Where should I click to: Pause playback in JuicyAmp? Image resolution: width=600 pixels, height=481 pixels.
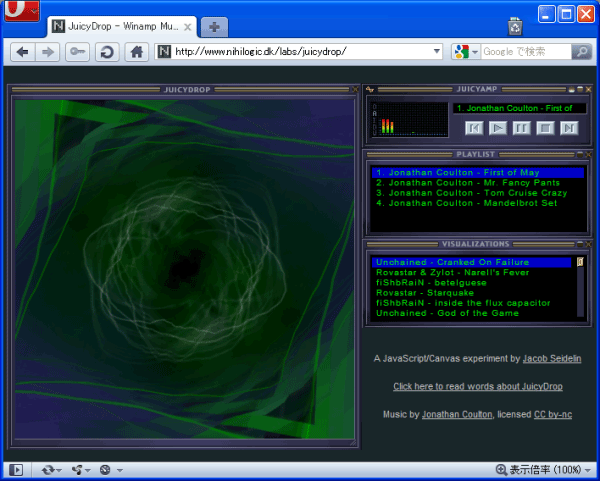click(x=522, y=128)
